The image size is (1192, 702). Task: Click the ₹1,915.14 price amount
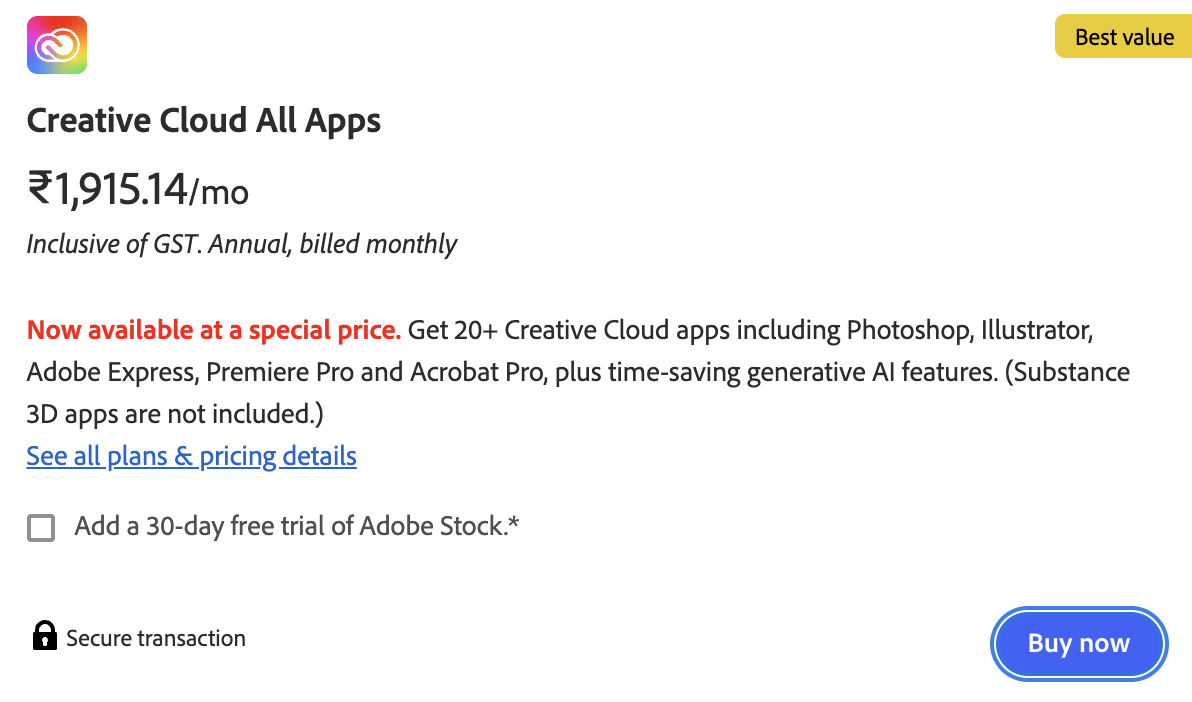coord(107,189)
